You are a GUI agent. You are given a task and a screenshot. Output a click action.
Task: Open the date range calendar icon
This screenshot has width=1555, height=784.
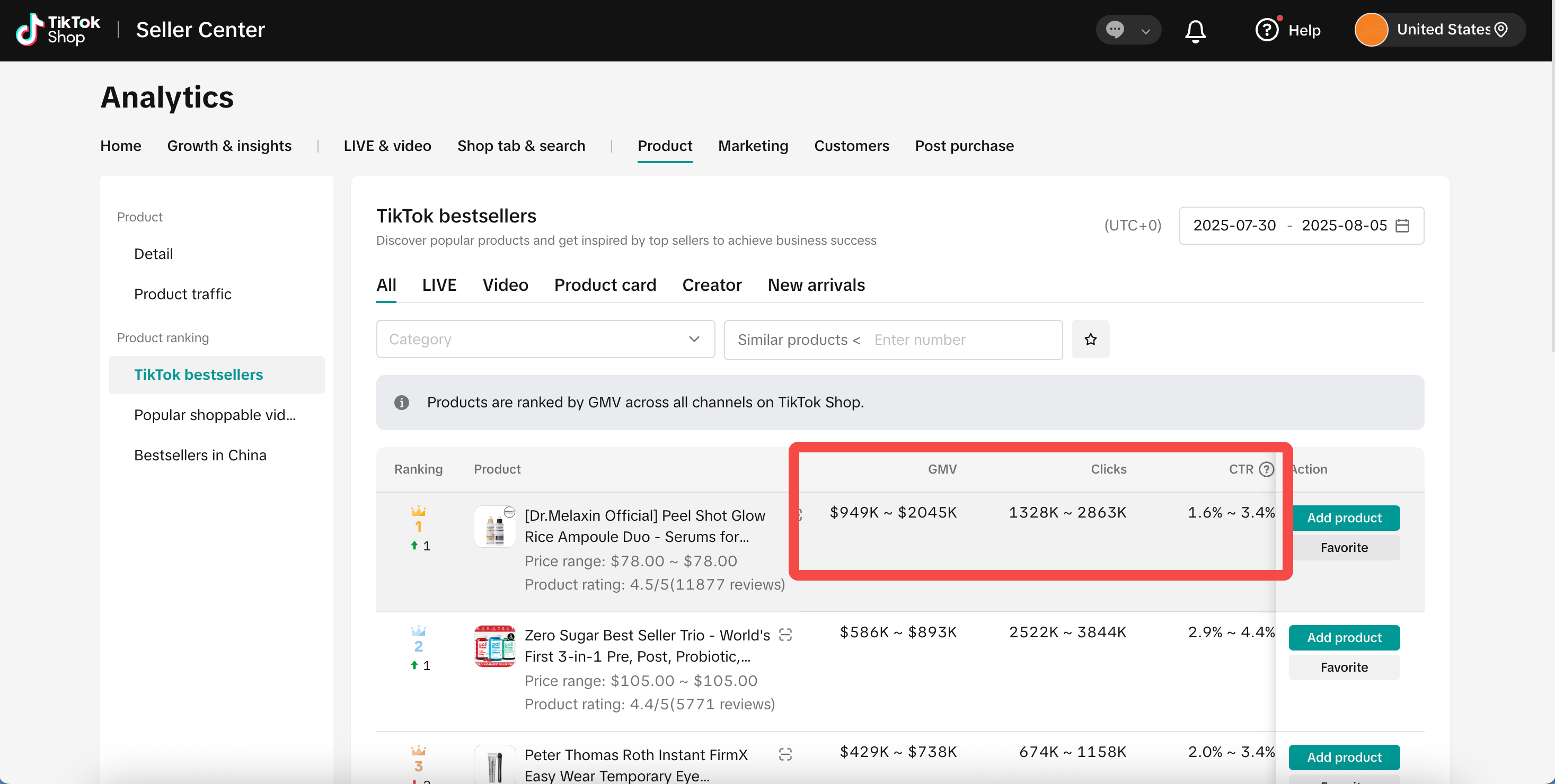[1403, 225]
